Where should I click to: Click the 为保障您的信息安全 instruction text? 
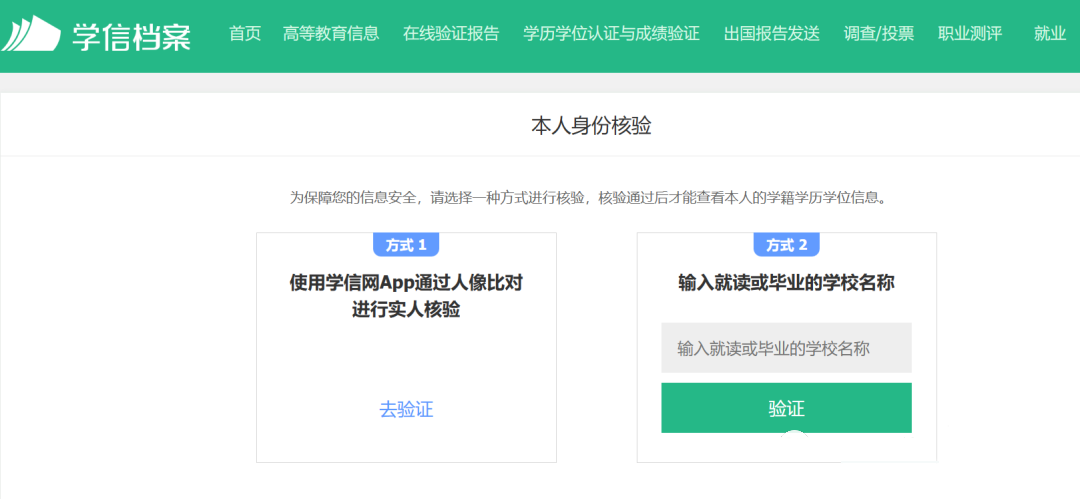[587, 198]
